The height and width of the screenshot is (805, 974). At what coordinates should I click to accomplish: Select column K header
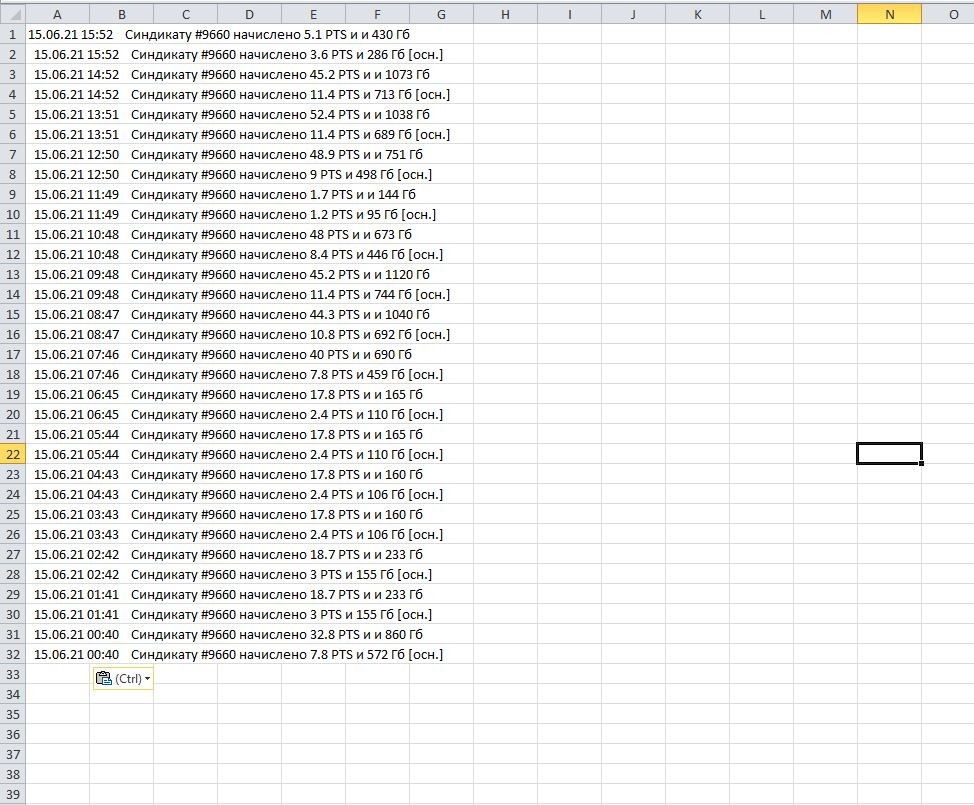click(x=698, y=14)
